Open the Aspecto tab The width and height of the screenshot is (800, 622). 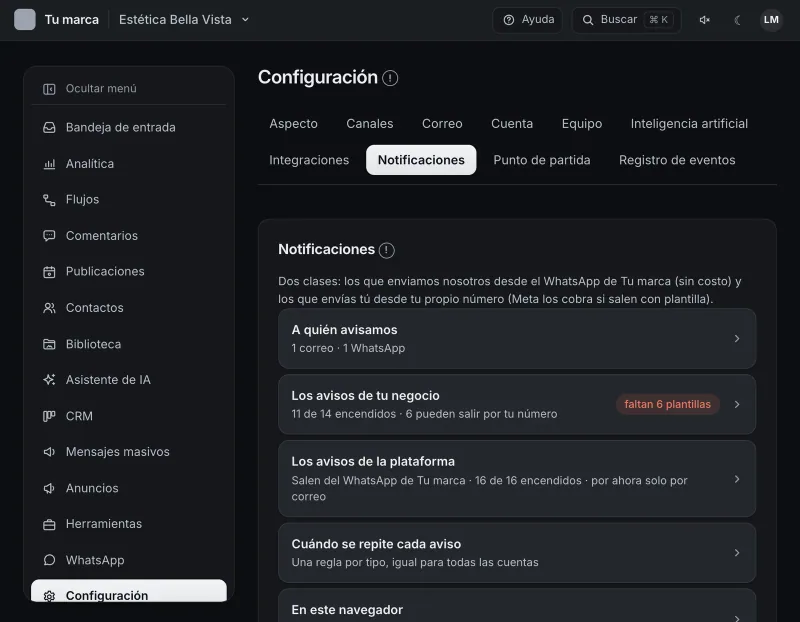293,124
